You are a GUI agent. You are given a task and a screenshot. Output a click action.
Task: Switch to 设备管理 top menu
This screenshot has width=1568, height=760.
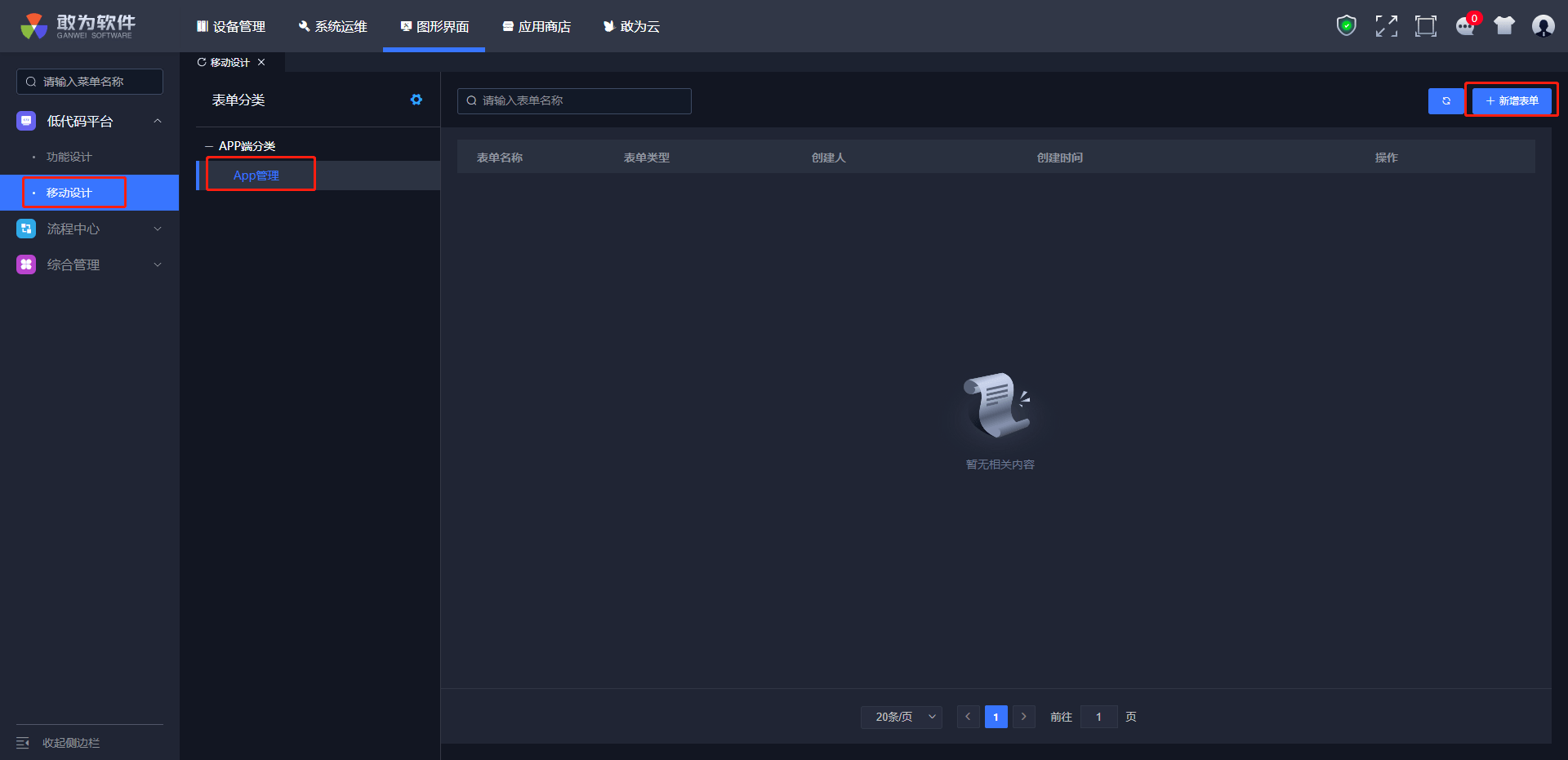tap(231, 26)
